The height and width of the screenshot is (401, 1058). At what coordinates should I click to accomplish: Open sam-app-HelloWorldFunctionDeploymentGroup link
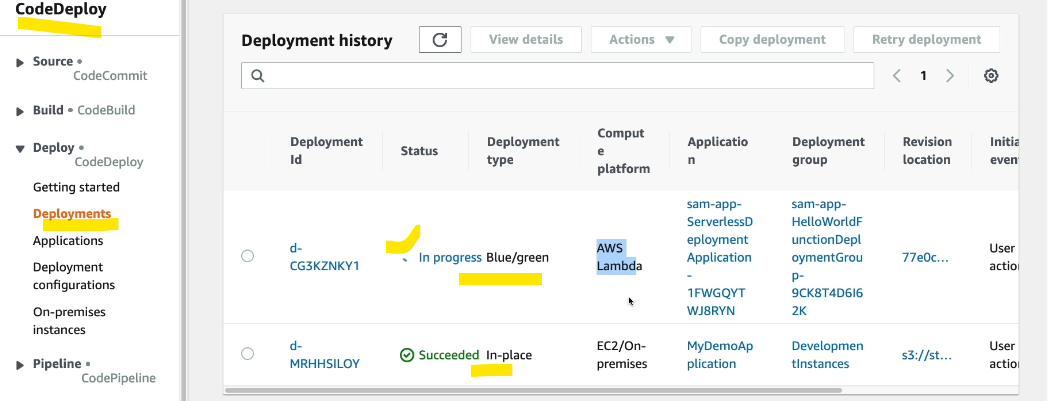click(827, 257)
